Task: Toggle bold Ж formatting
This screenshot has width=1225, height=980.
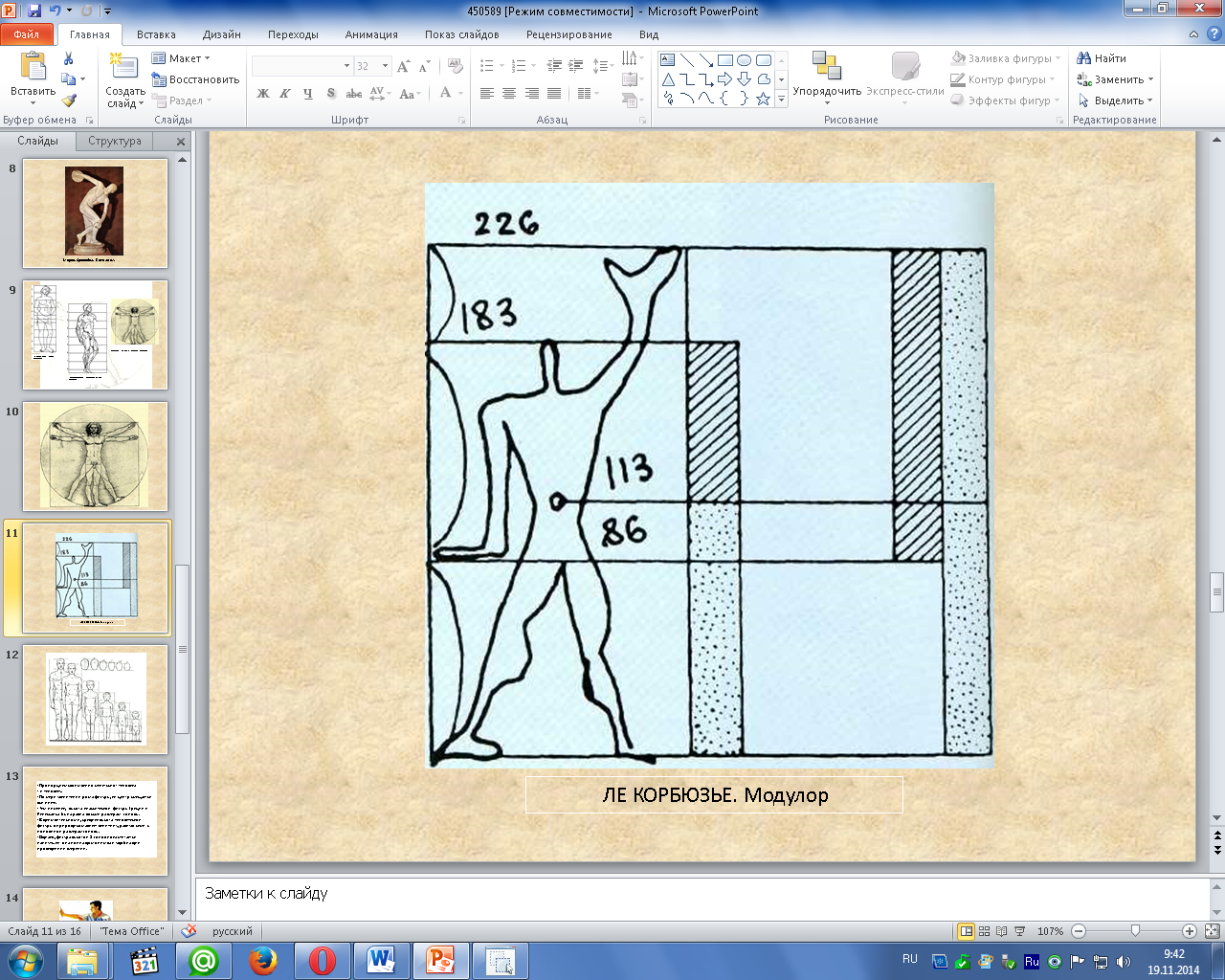Action: click(263, 93)
